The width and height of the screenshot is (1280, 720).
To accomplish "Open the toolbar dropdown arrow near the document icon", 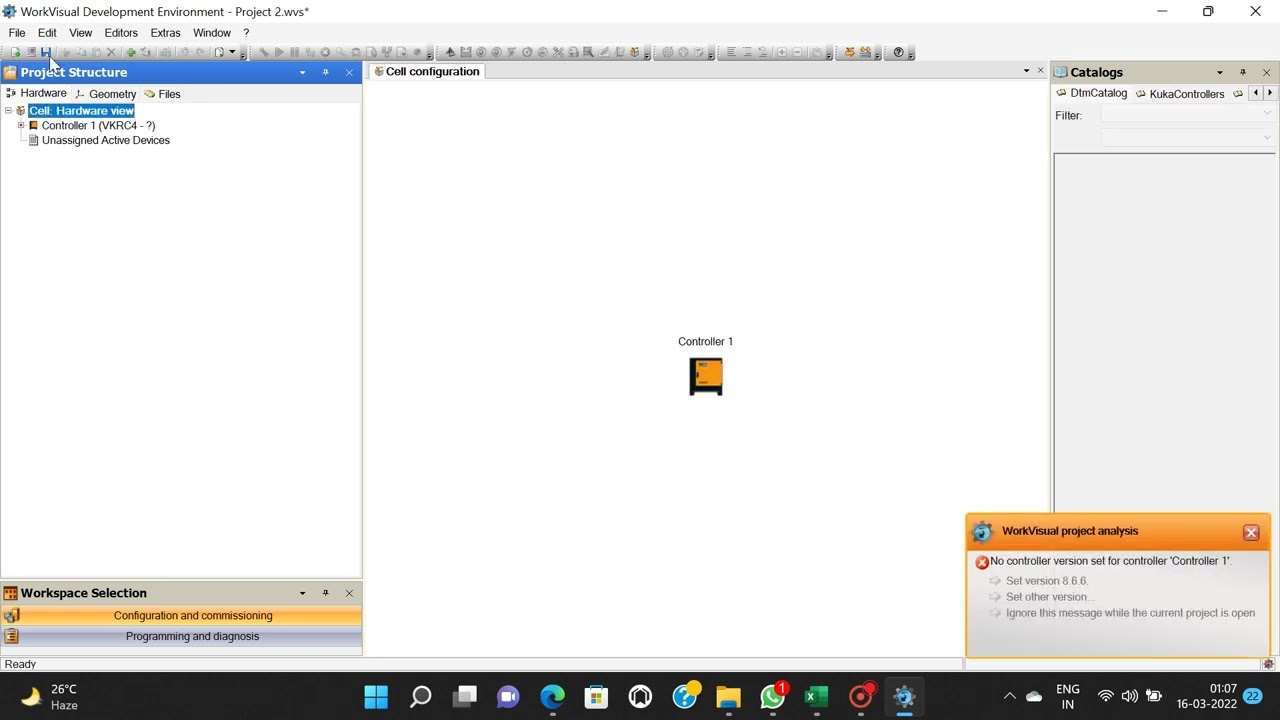I will point(232,52).
